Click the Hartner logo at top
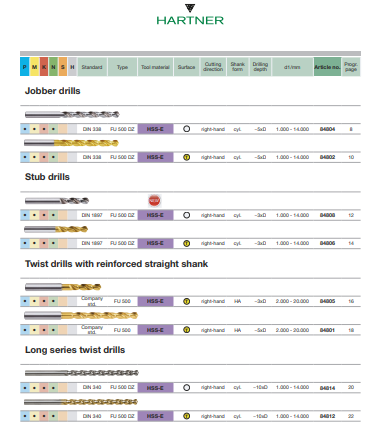Image resolution: width=377 pixels, height=445 pixels. point(190,15)
